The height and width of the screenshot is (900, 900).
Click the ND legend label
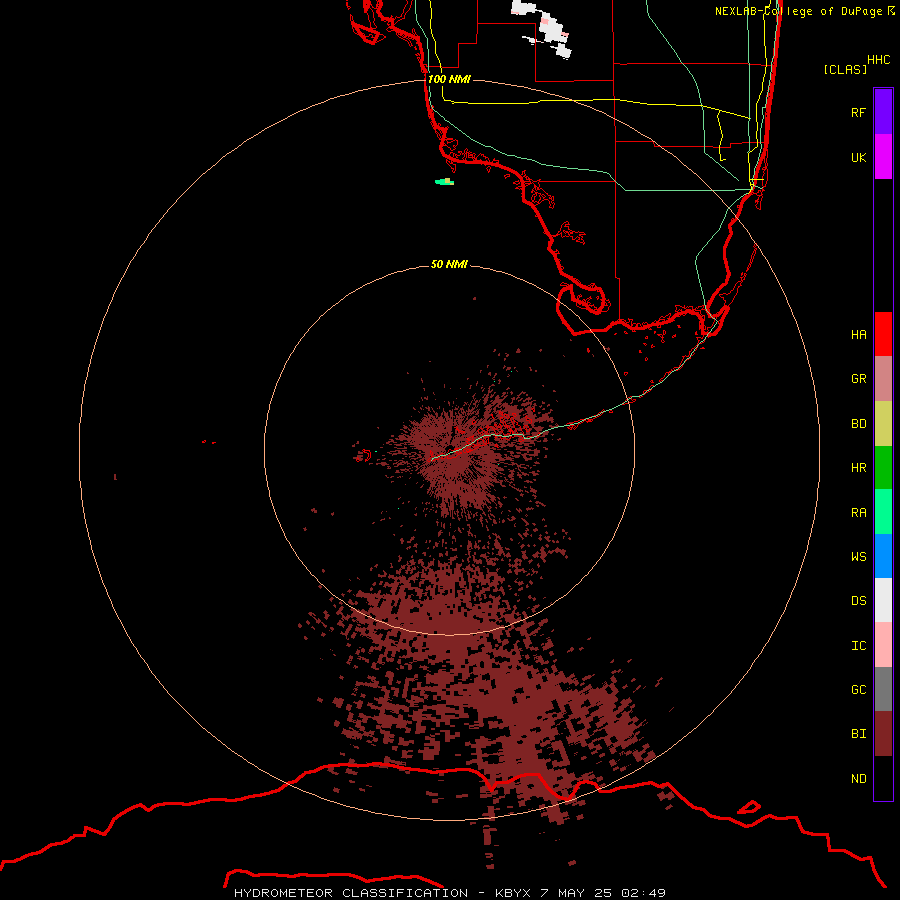[x=858, y=779]
